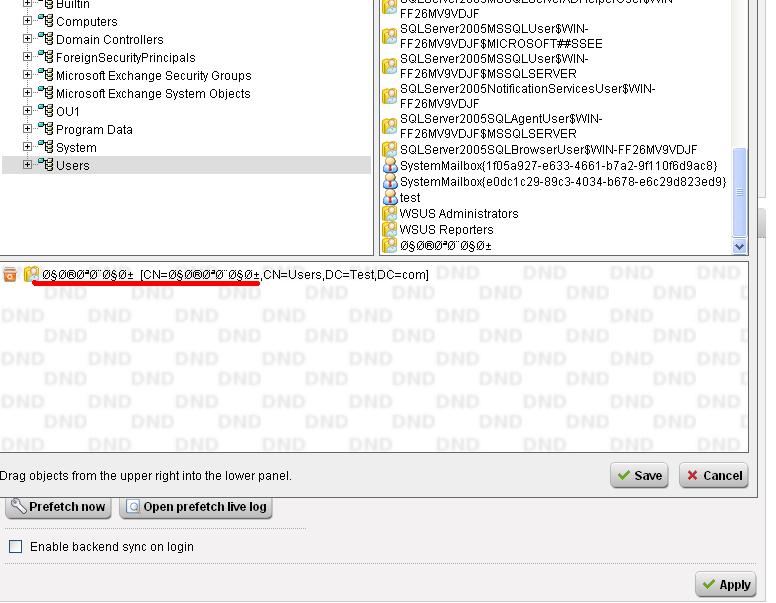
Task: Open prefetch live log
Action: click(196, 506)
